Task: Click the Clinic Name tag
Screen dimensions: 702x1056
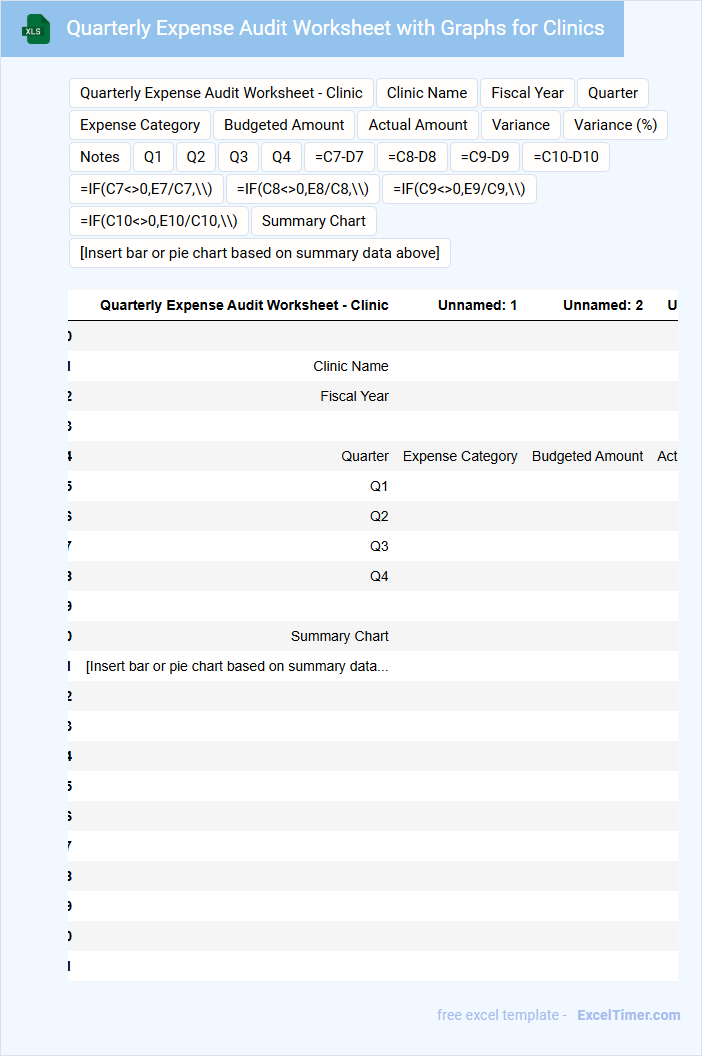Action: [x=426, y=93]
